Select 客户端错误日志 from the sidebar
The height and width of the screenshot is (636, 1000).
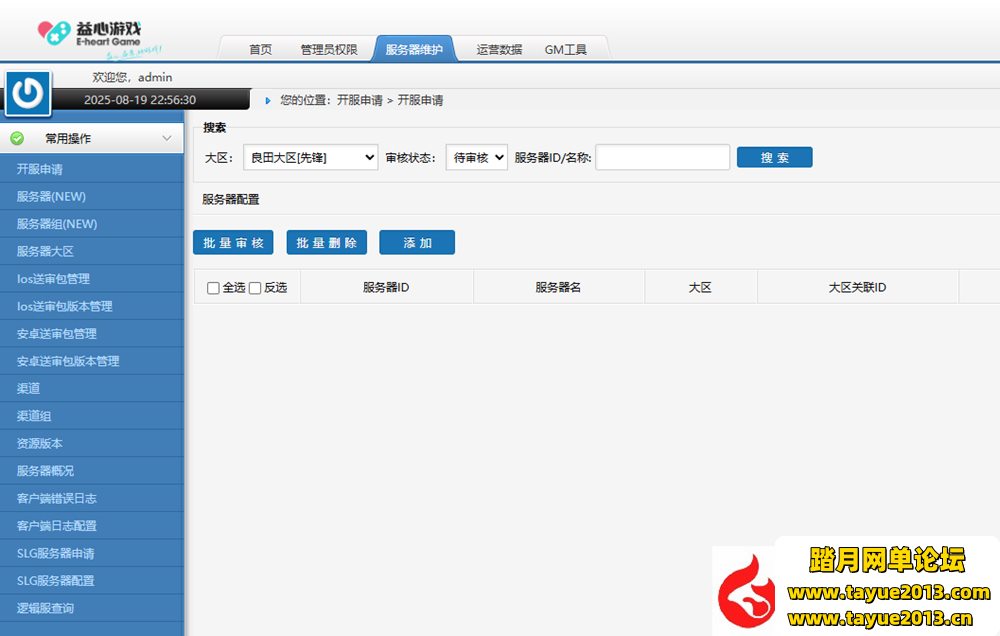(56, 498)
